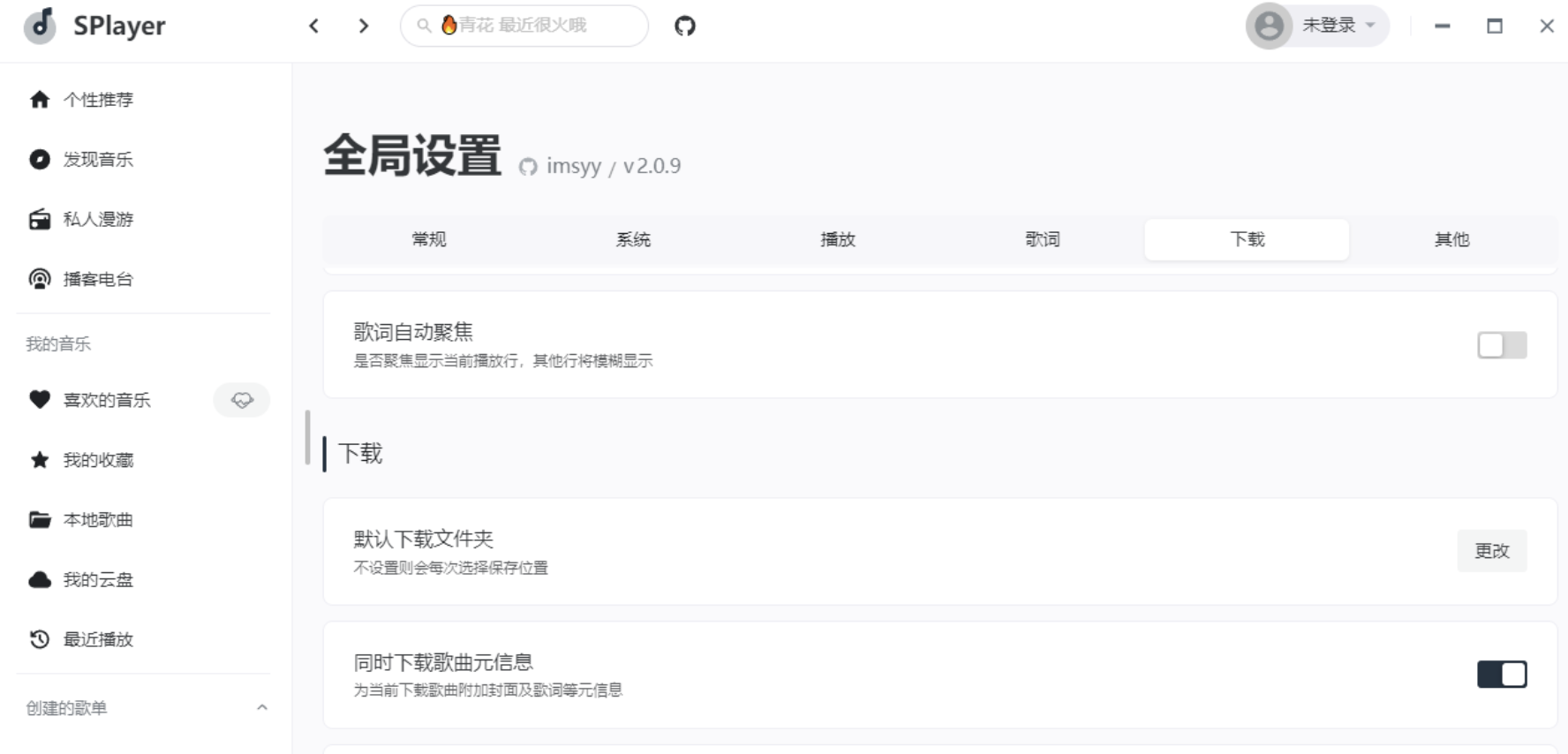Switch to the 歌词 settings tab
Viewport: 1568px width, 754px height.
coord(1043,239)
